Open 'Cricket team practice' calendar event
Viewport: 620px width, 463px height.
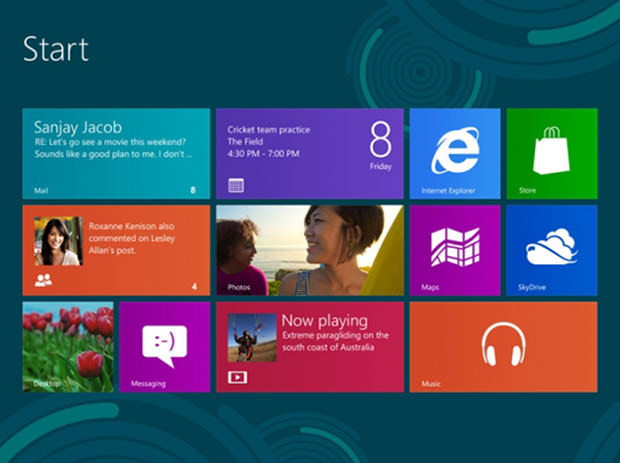pos(268,130)
